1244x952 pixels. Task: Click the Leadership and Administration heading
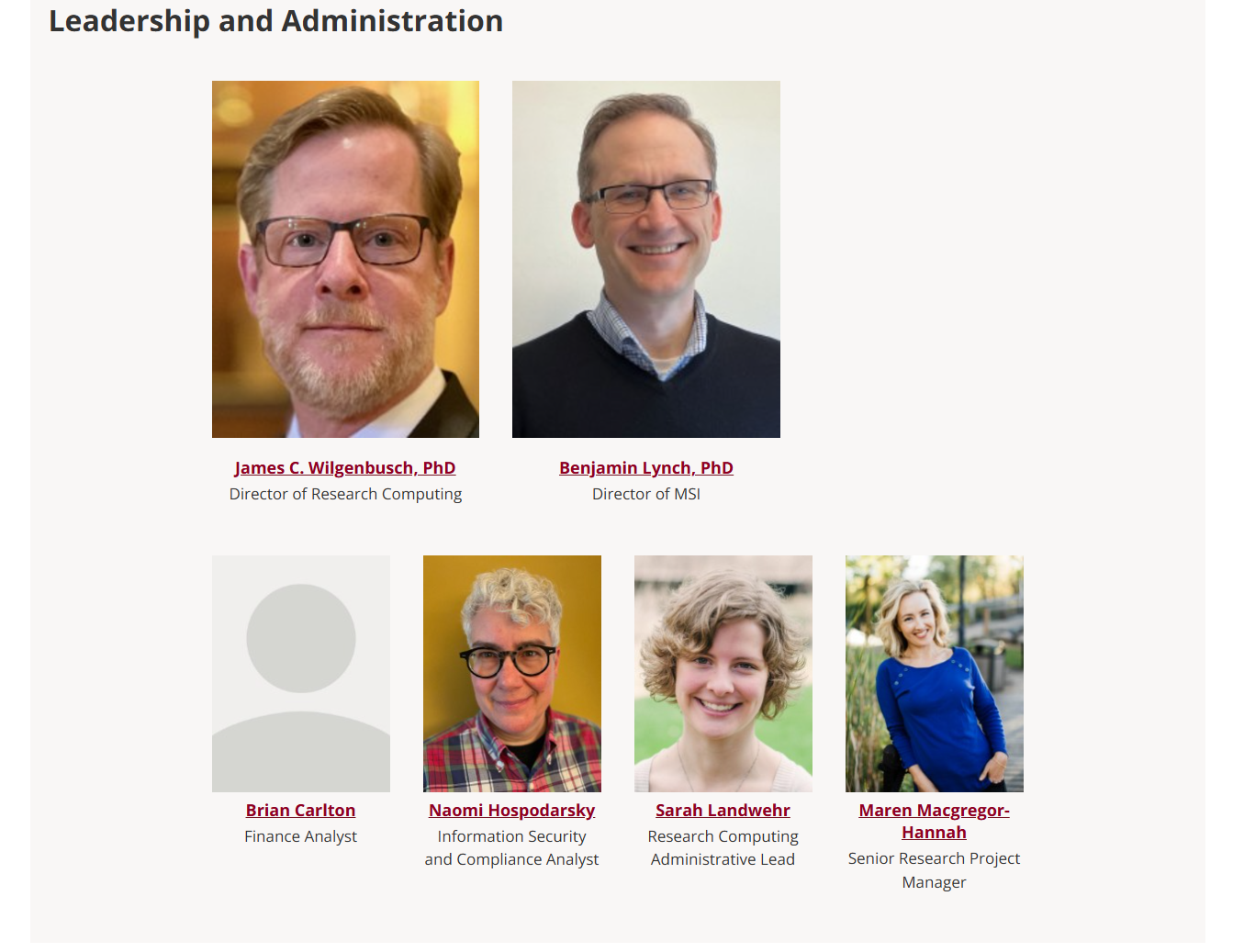275,21
